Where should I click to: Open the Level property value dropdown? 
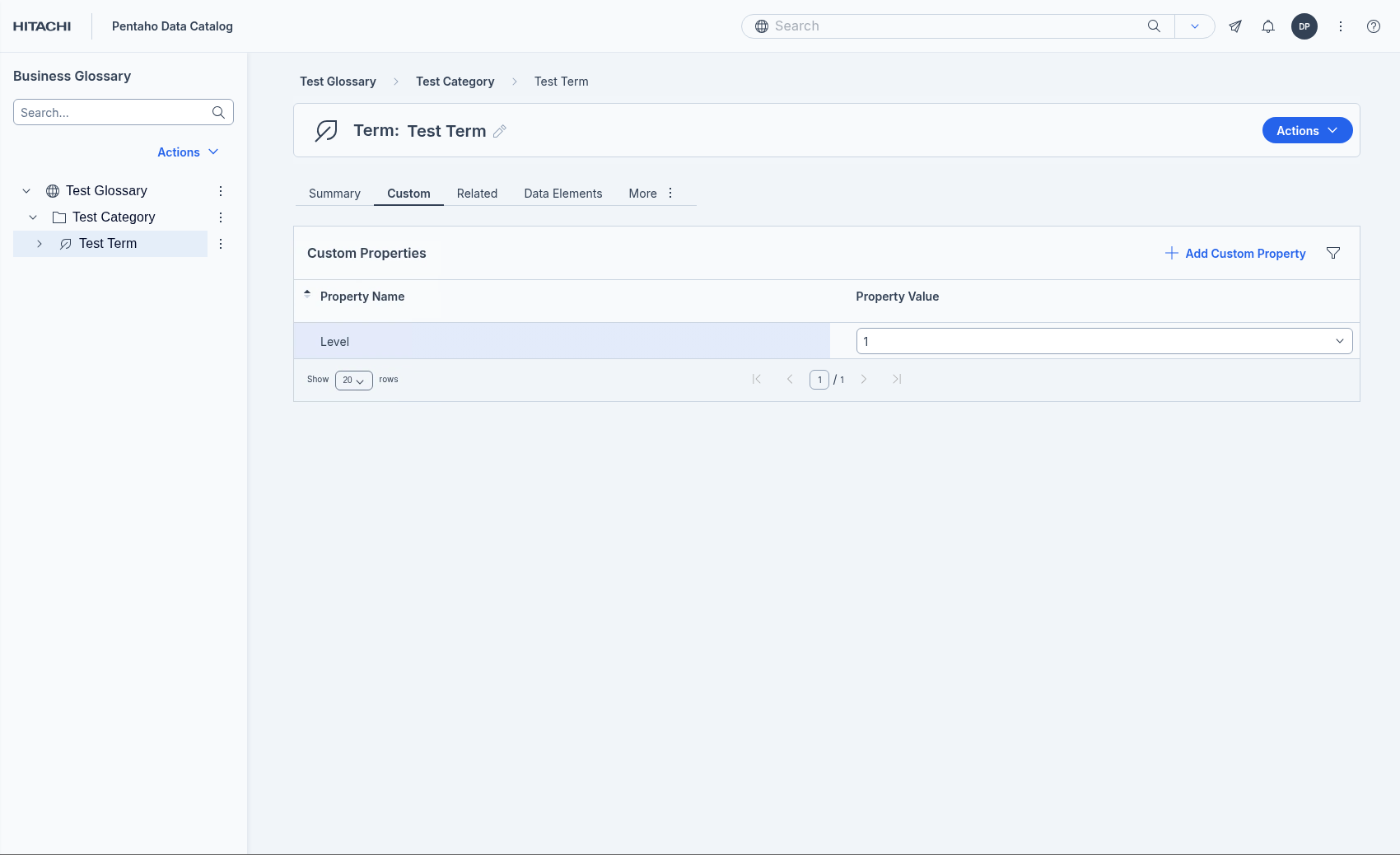[x=1104, y=341]
